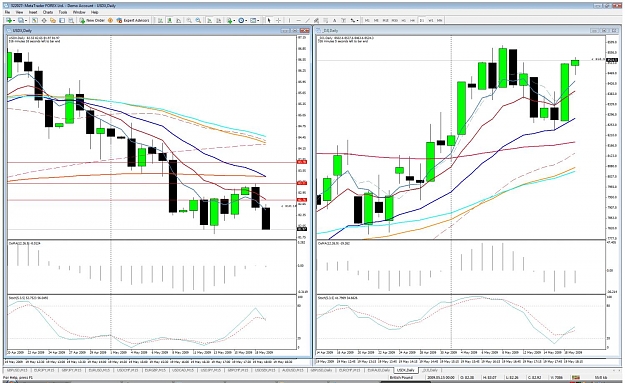Screen dimensions: 625x383
Task: Click the zoom in magnifier icon
Action: click(189, 20)
